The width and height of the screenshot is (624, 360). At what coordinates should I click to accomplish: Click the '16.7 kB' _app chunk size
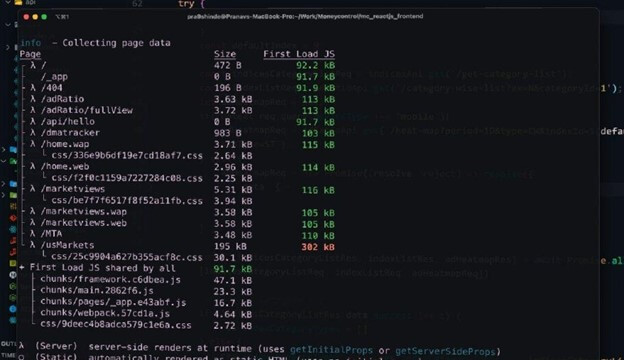tap(233, 303)
